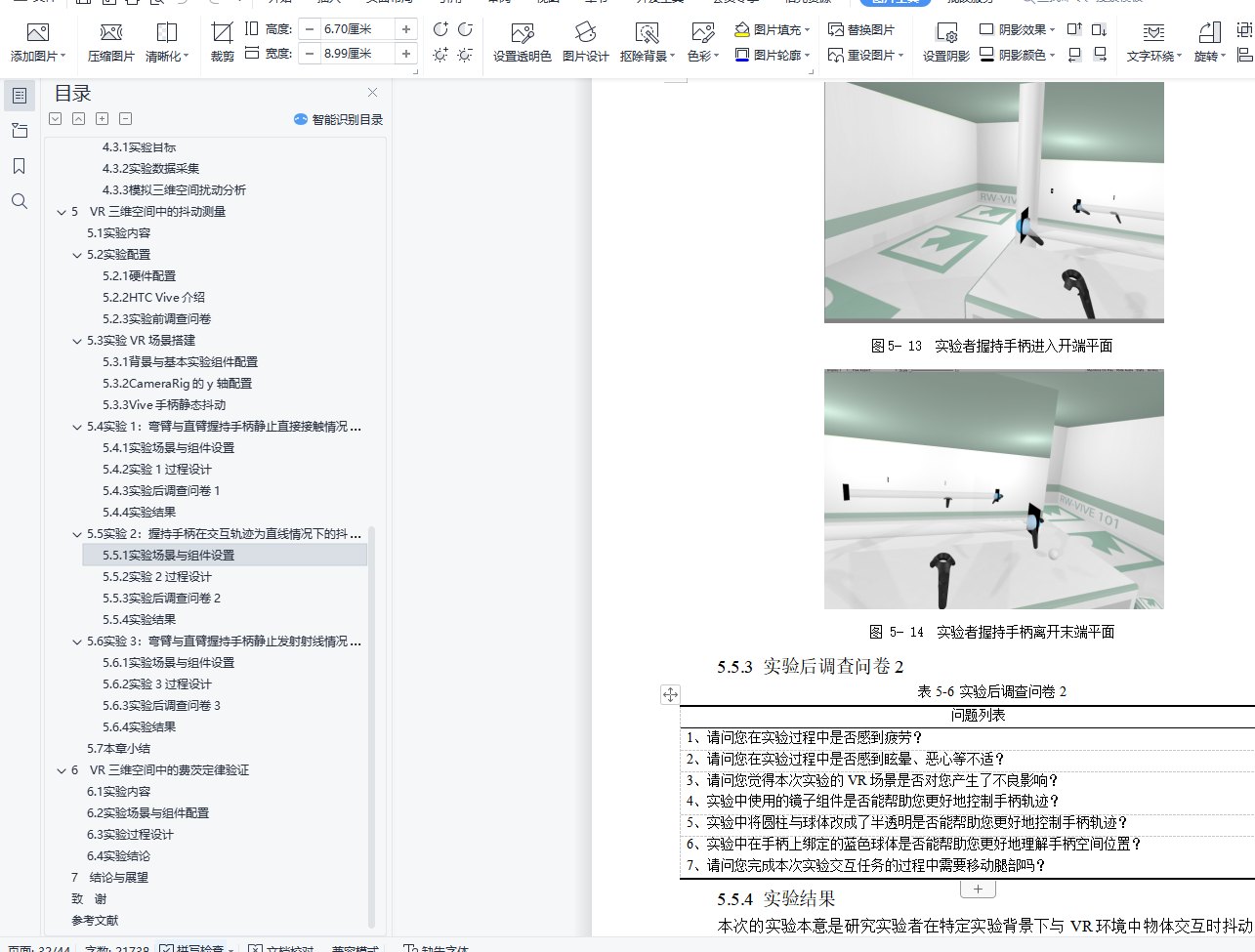Image resolution: width=1255 pixels, height=952 pixels.
Task: Decrease picture contrast with the circle icon
Action: 465,30
